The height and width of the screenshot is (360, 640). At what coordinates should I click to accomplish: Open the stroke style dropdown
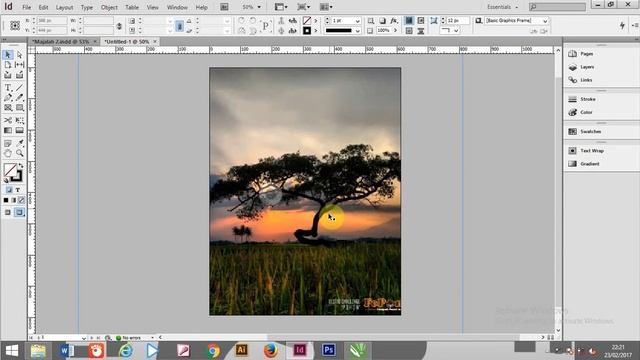pos(358,31)
